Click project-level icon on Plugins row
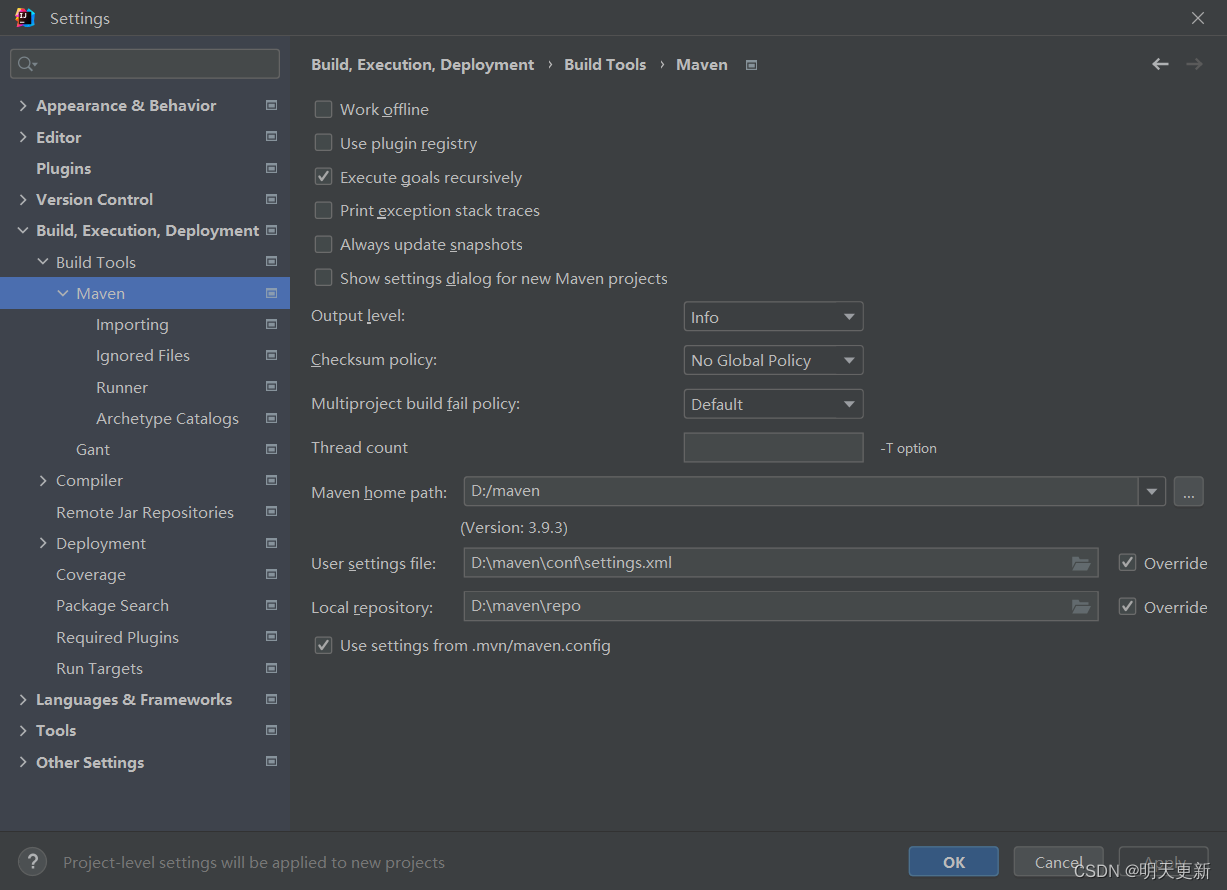Viewport: 1227px width, 890px height. [x=271, y=168]
